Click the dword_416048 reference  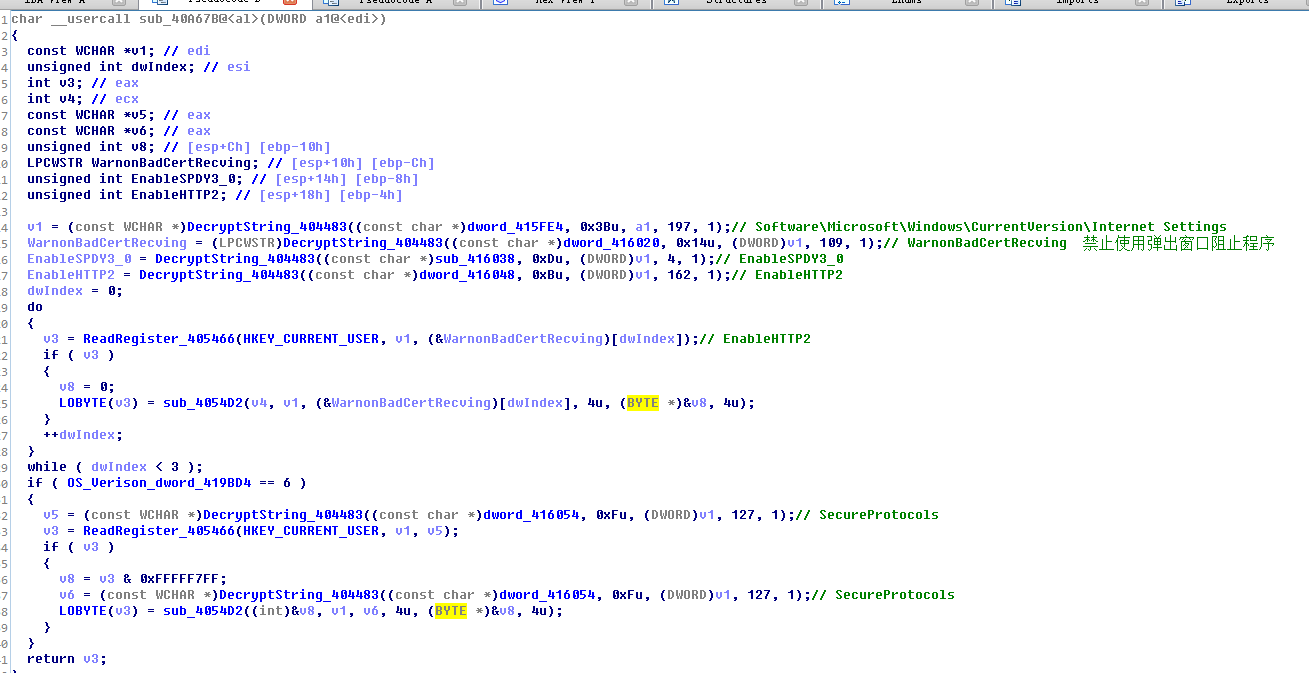467,275
